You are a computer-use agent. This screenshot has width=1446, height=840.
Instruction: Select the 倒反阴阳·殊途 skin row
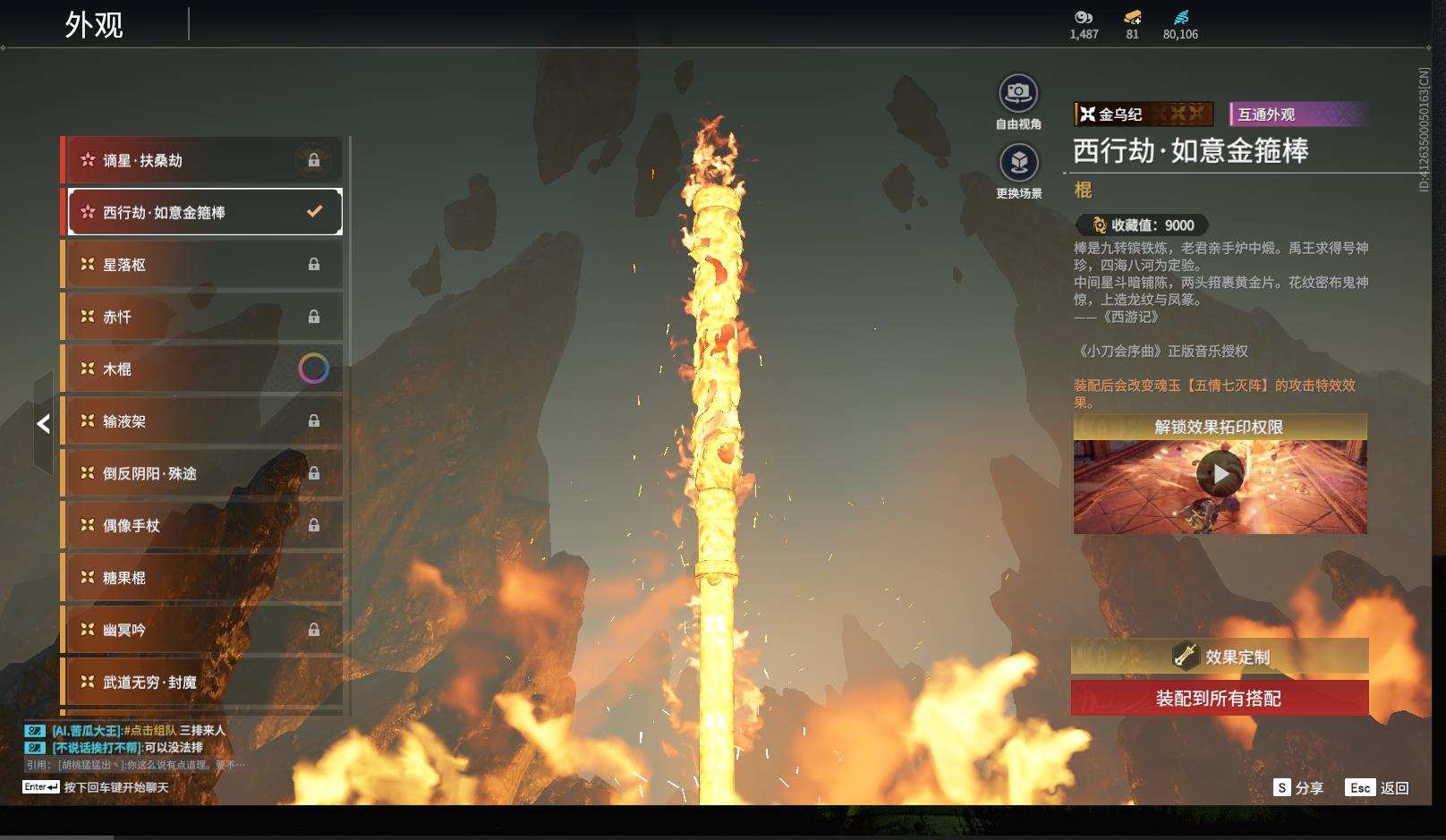[x=202, y=473]
